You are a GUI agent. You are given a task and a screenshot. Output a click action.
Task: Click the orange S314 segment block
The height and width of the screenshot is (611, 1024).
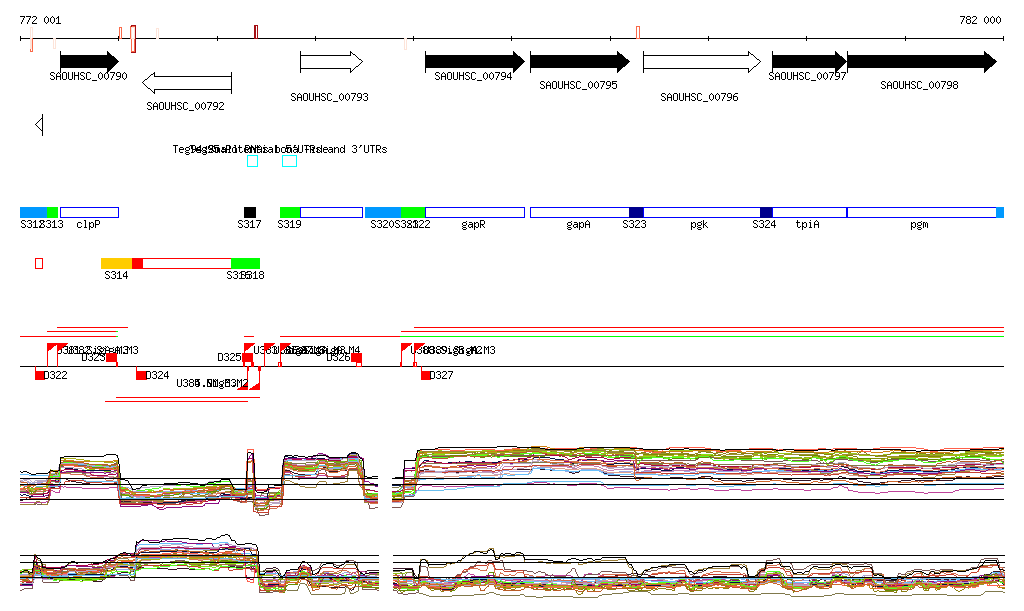tap(116, 263)
